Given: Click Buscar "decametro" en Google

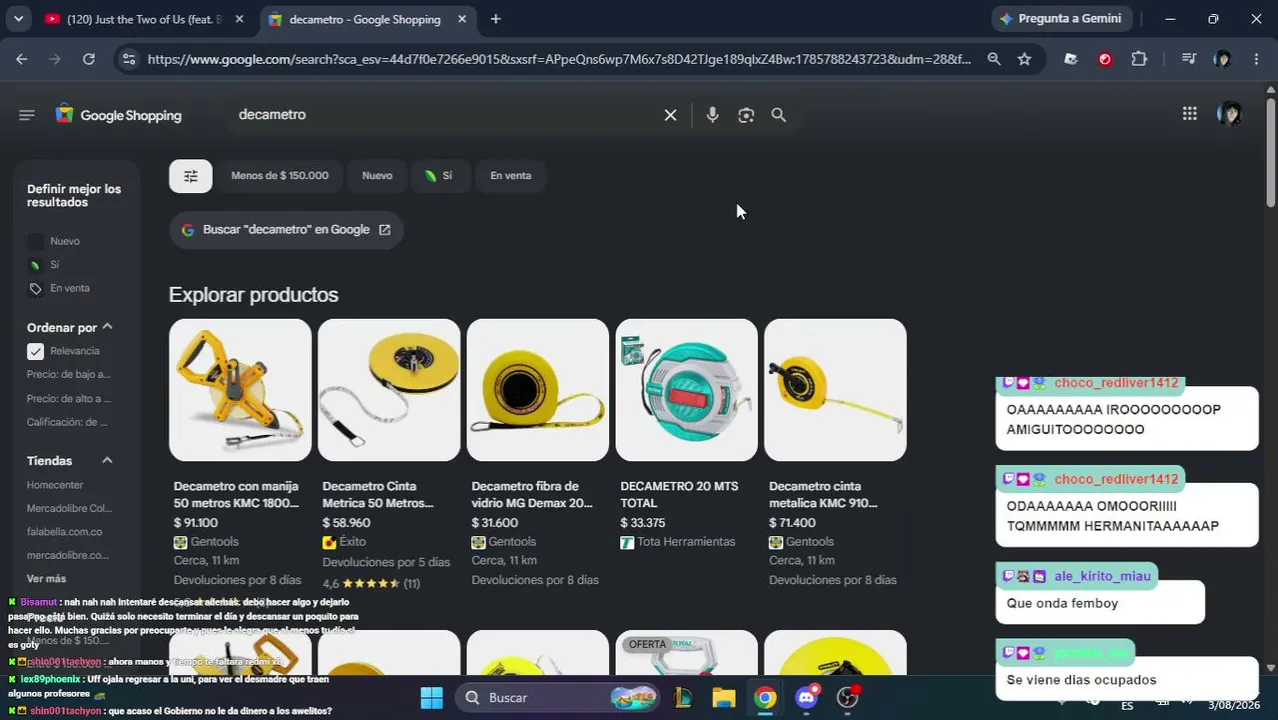Looking at the screenshot, I should pos(286,230).
